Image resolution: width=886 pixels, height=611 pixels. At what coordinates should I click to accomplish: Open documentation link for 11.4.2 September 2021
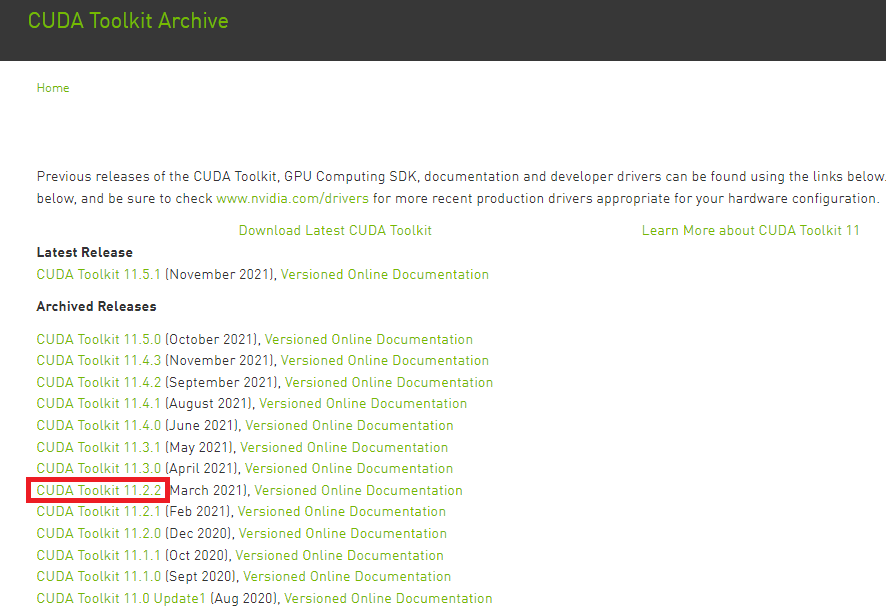[389, 383]
